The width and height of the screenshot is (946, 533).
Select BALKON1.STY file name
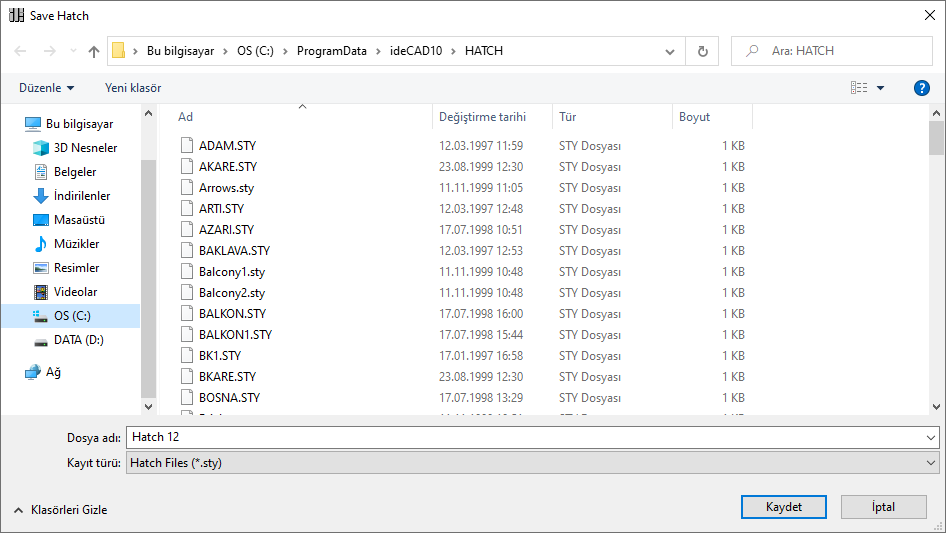(235, 335)
